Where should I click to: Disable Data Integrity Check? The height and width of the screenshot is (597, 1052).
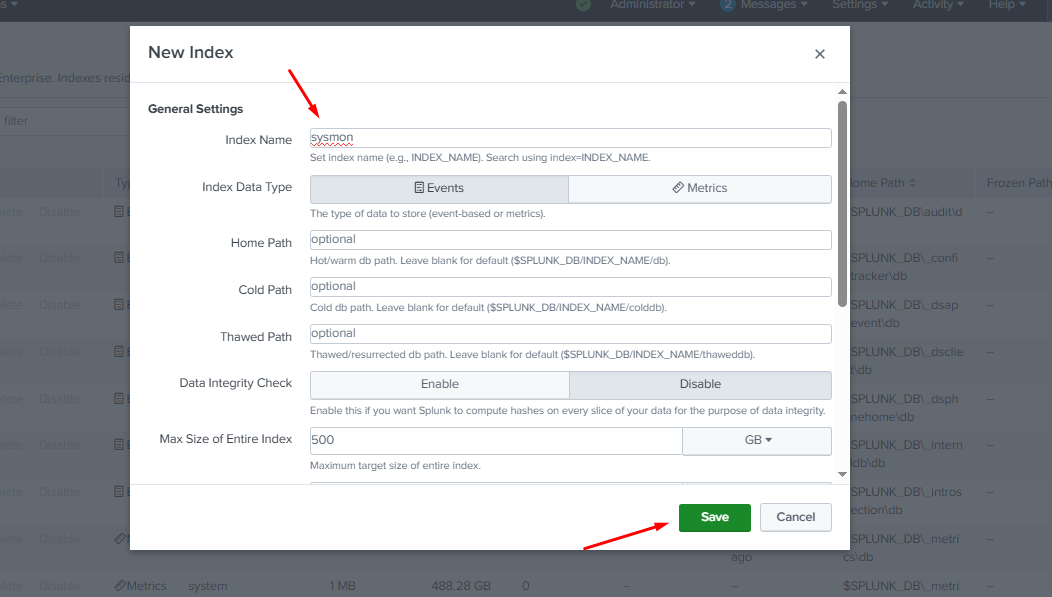point(700,384)
